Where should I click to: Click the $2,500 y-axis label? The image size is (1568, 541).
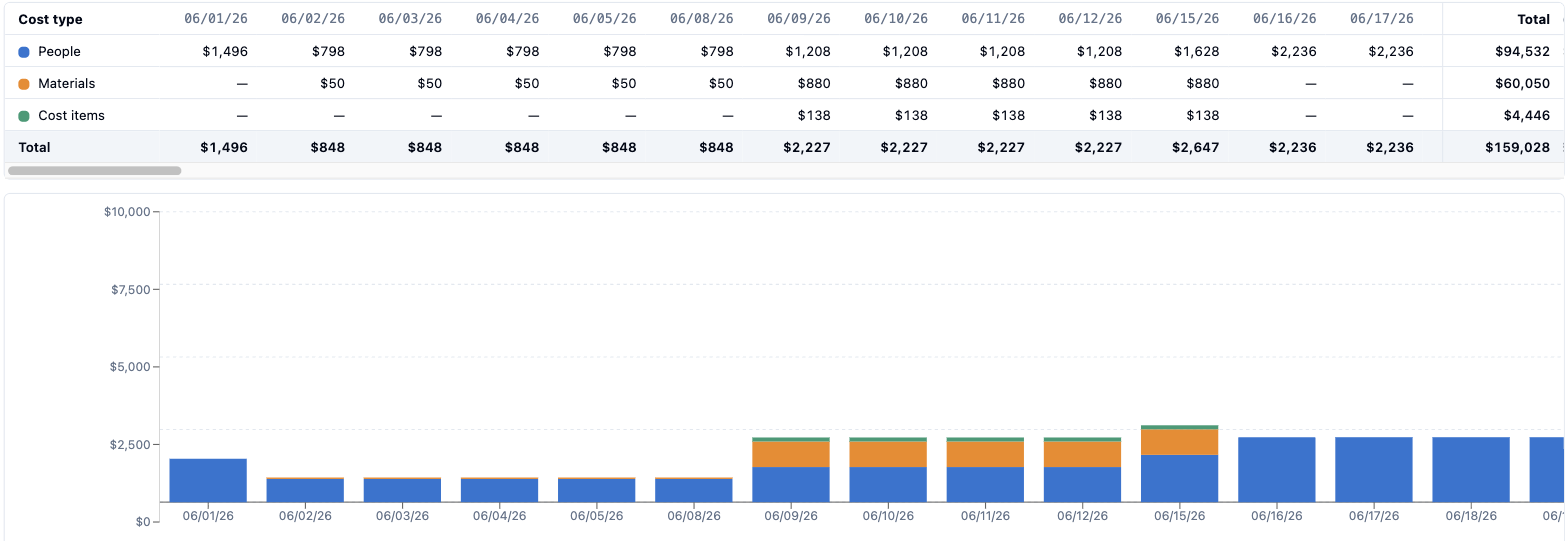(x=131, y=445)
